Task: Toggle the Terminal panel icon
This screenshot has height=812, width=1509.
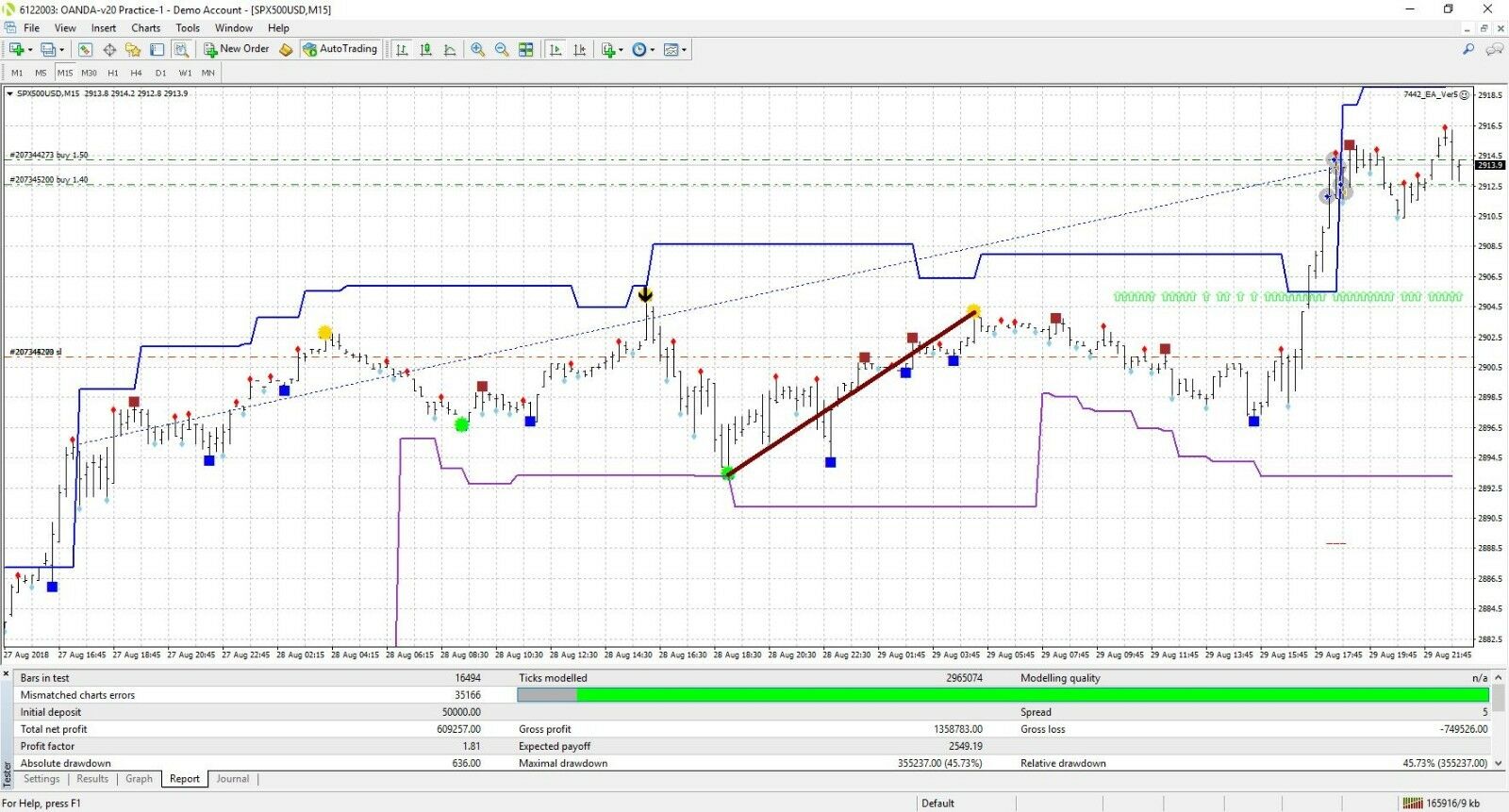Action: (x=158, y=49)
